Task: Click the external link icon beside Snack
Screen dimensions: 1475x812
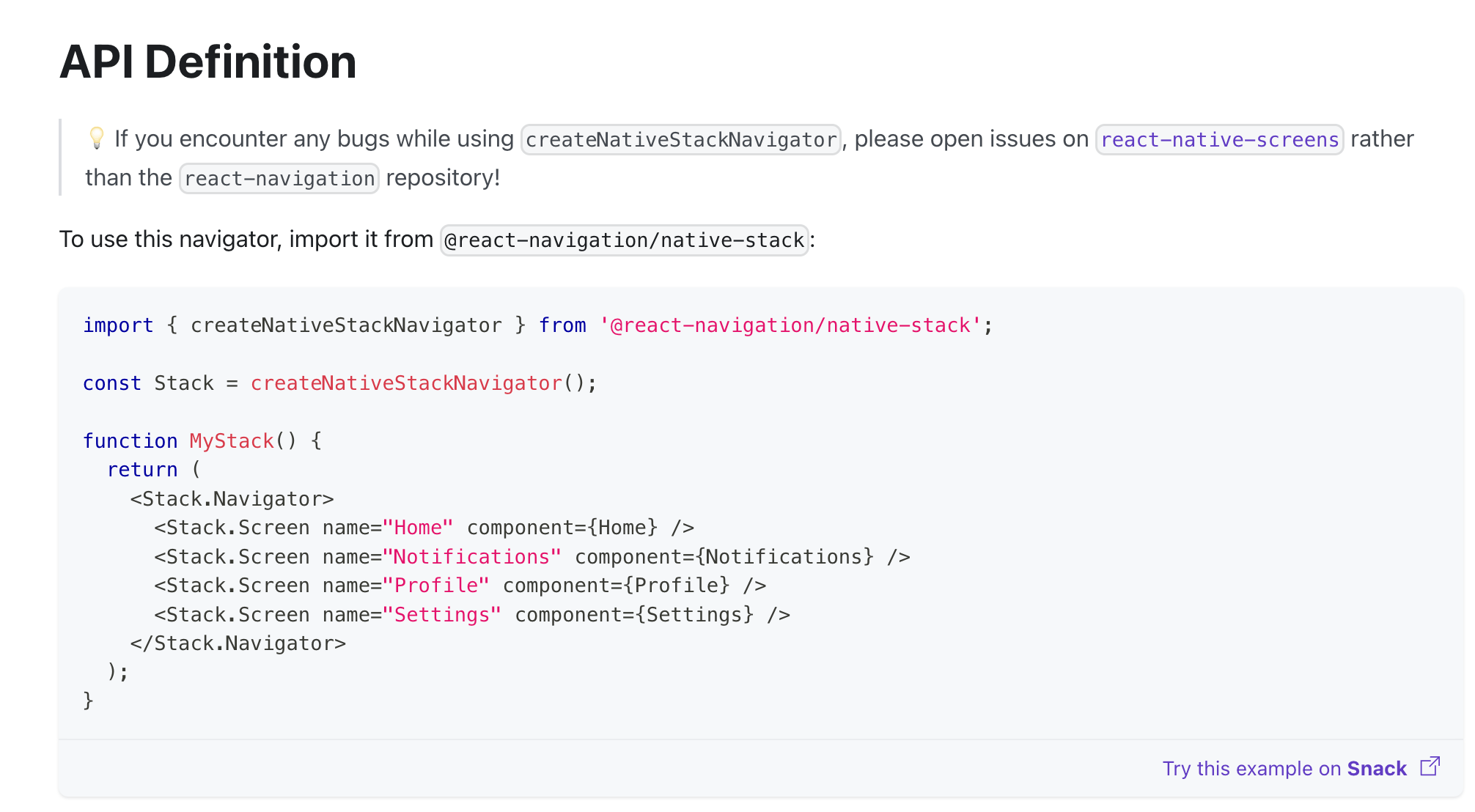Action: click(1430, 767)
